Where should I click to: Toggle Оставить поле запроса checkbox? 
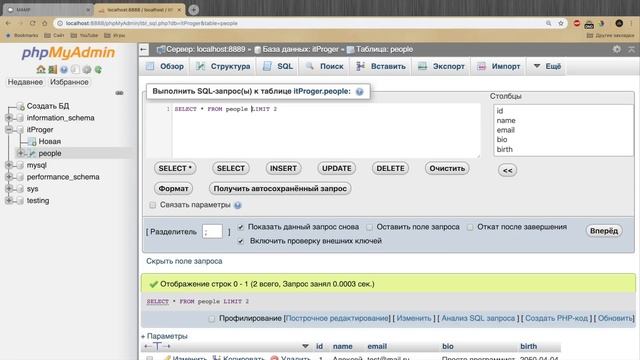(x=369, y=227)
